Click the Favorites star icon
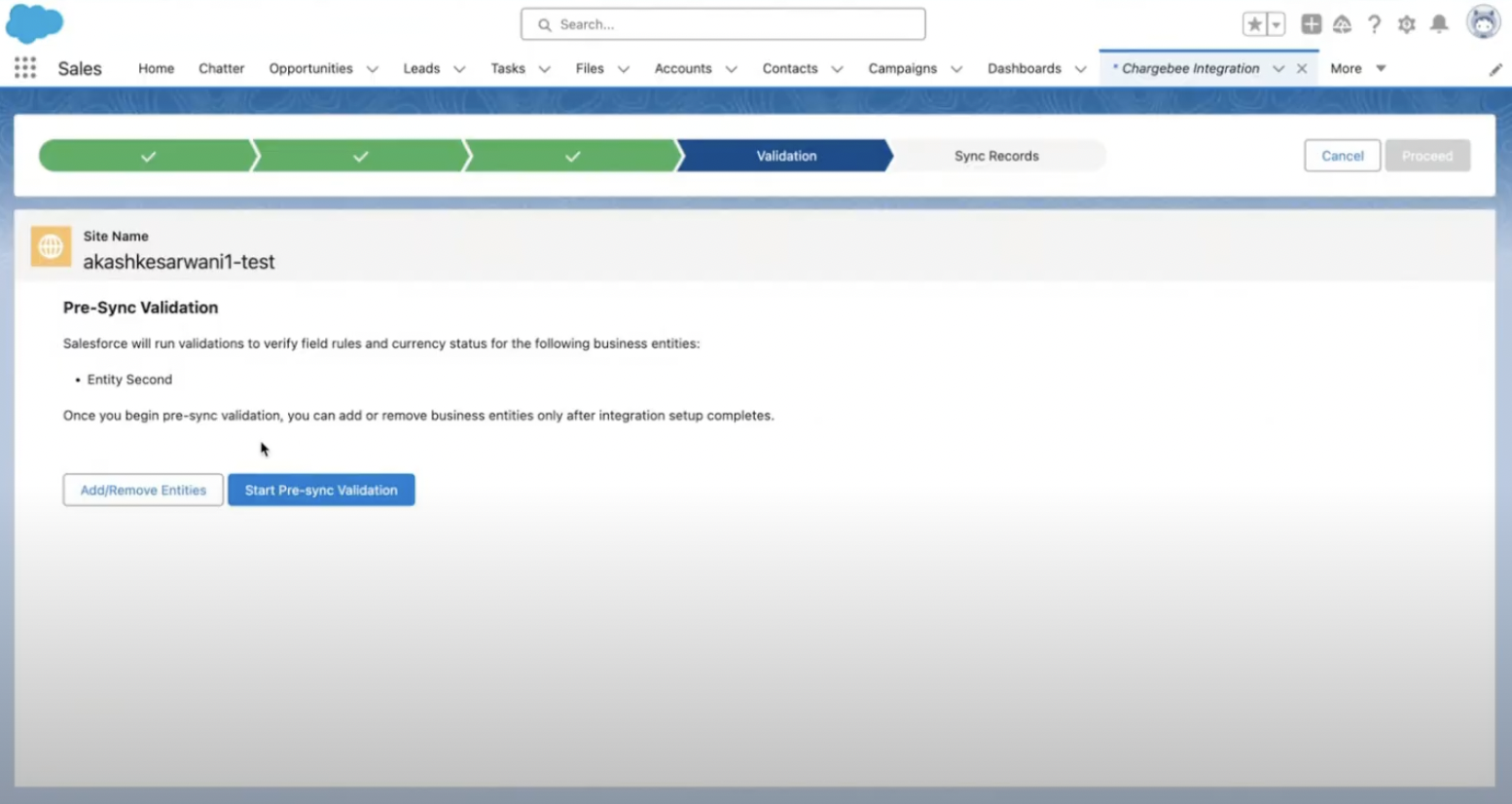The image size is (1512, 804). (x=1254, y=24)
